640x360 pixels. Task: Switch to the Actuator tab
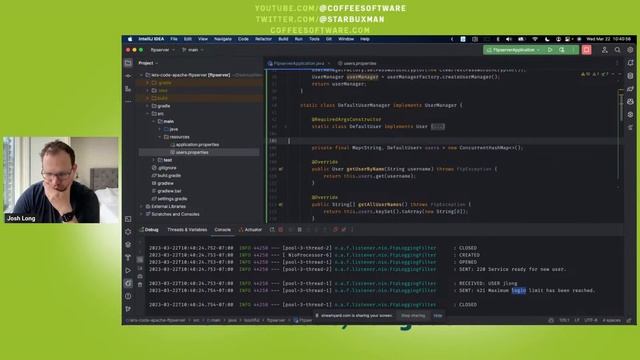click(250, 230)
